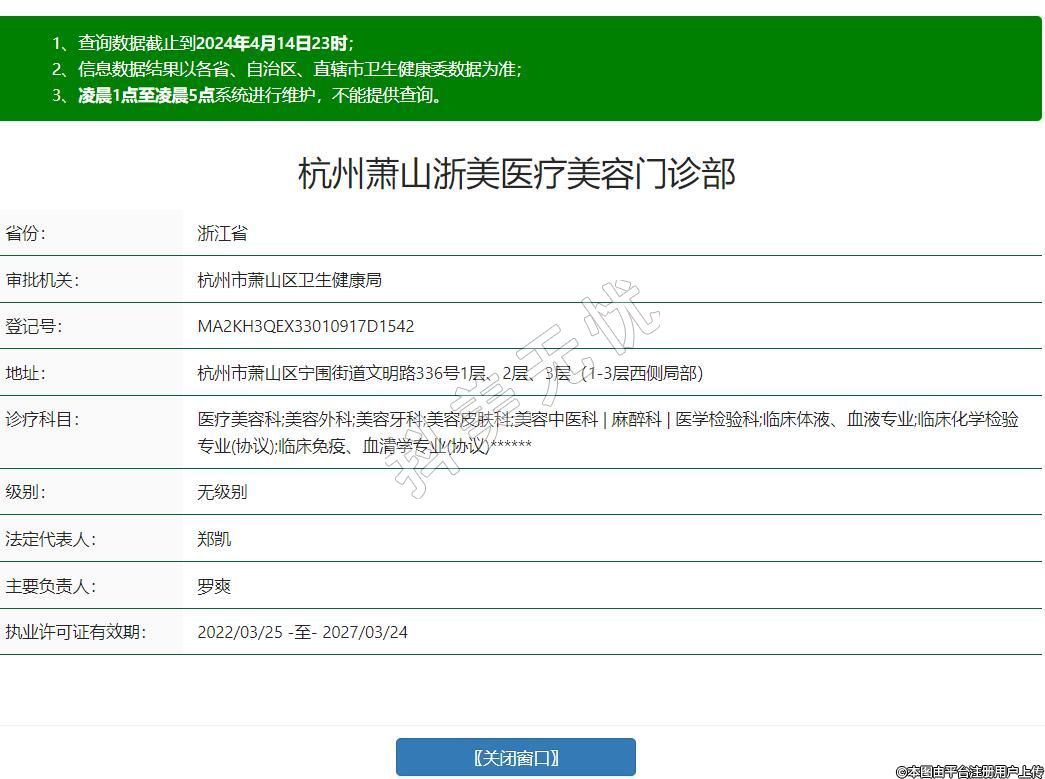Select the 法定代表人 field label
1045x779 pixels.
pyautogui.click(x=50, y=539)
